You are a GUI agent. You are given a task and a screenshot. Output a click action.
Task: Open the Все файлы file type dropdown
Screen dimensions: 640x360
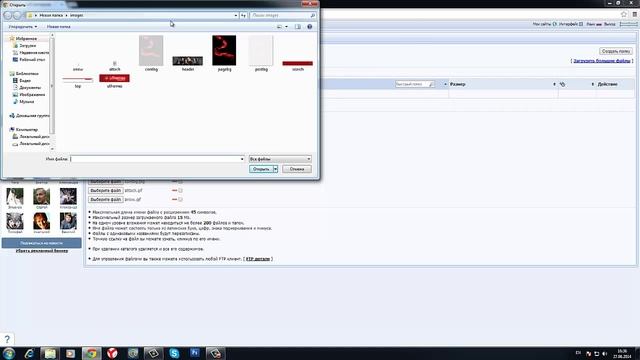click(280, 159)
